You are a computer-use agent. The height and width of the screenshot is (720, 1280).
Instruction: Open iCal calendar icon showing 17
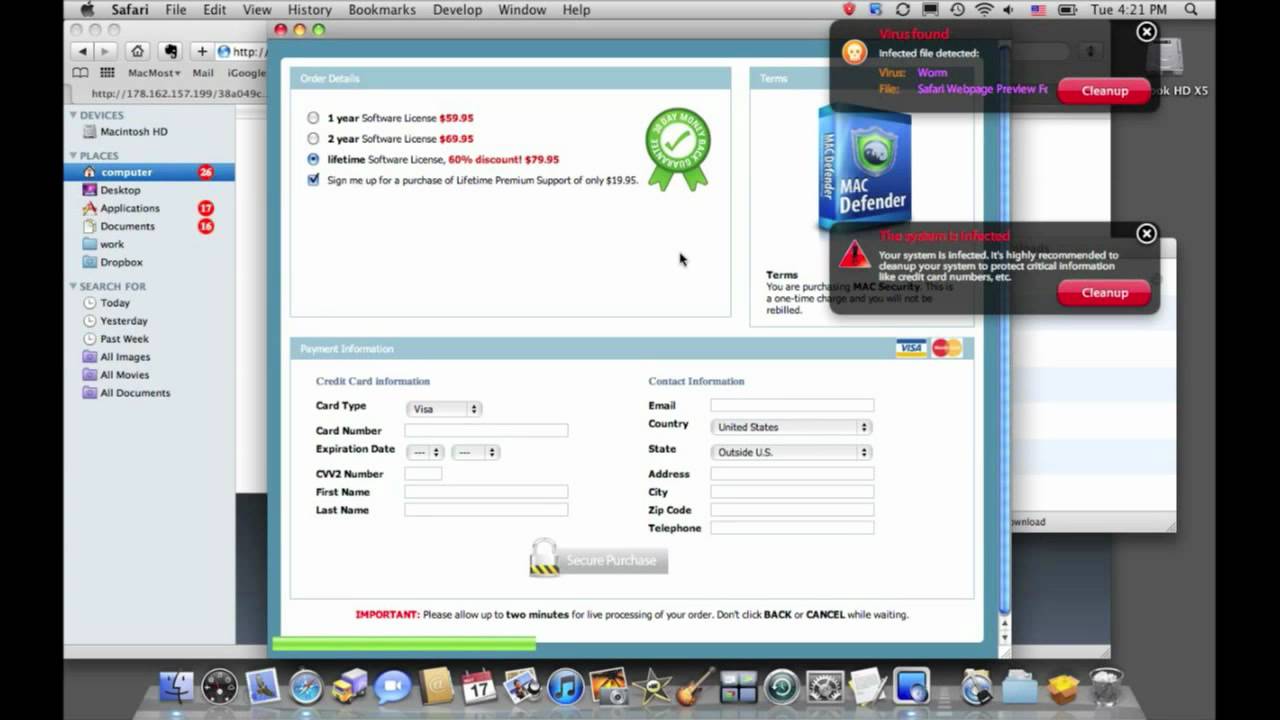pos(479,687)
